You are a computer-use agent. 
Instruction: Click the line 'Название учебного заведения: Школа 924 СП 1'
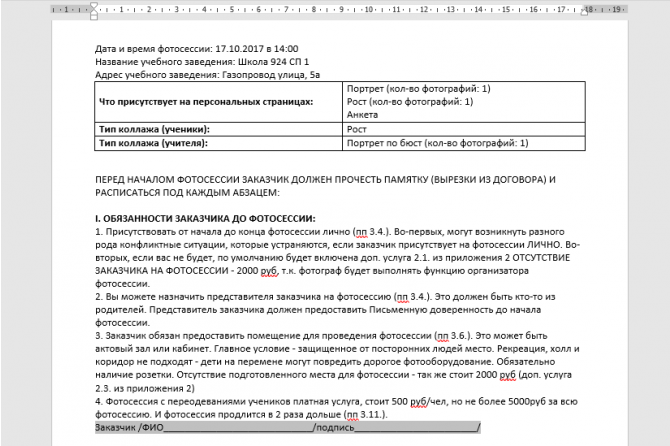202,62
